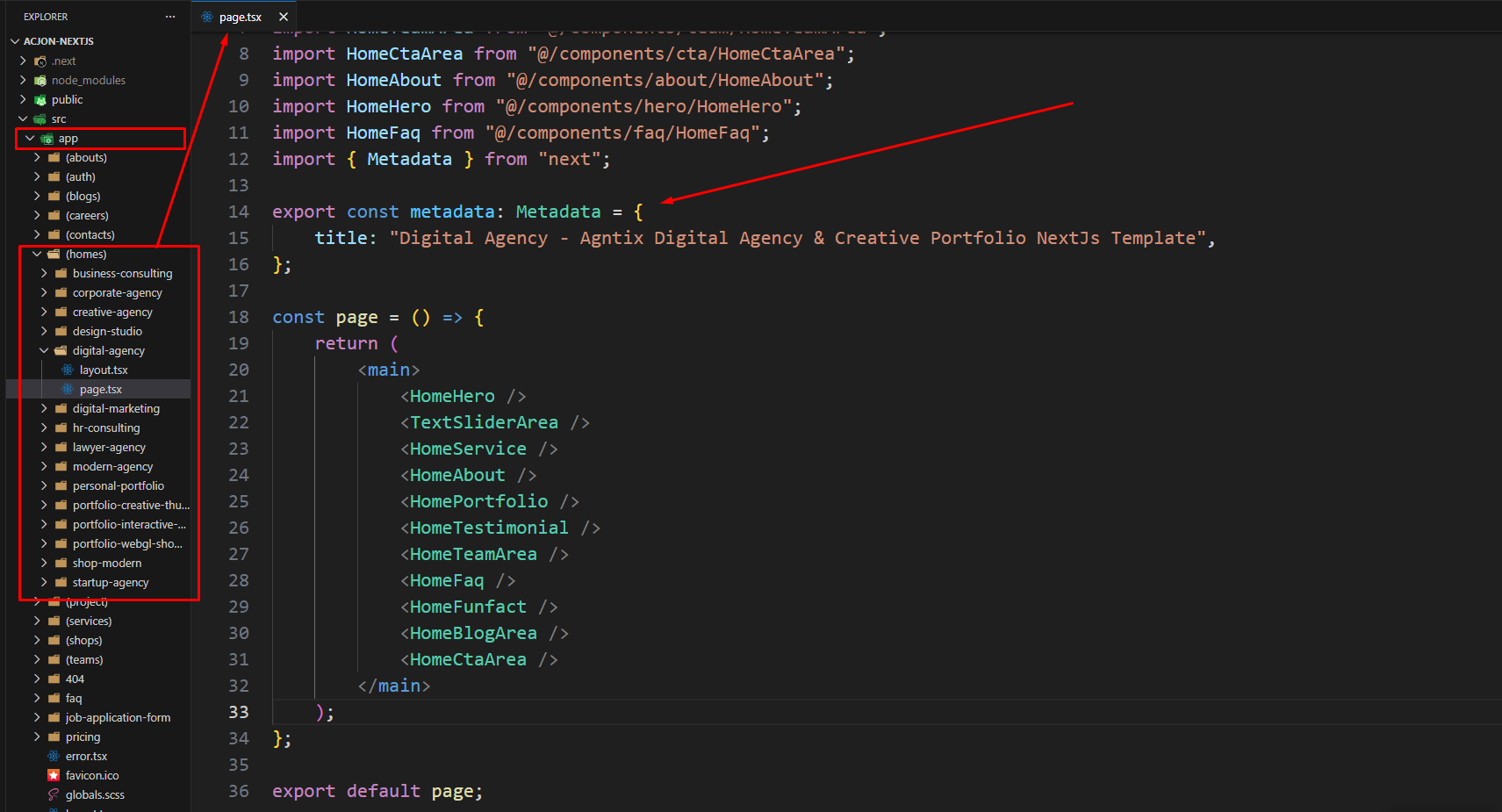
Task: Click the globals.scss Sass file icon
Action: click(x=54, y=795)
